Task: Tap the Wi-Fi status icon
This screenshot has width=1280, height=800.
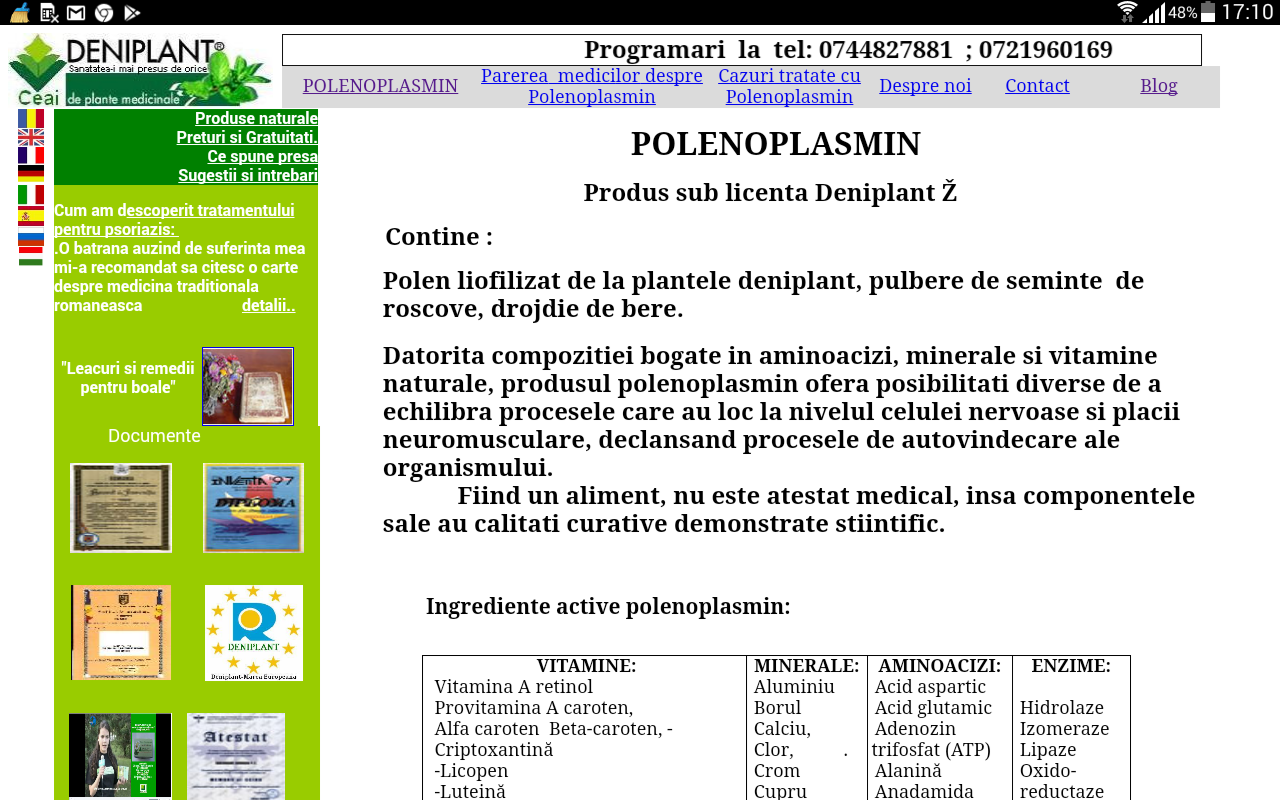Action: pyautogui.click(x=1128, y=12)
